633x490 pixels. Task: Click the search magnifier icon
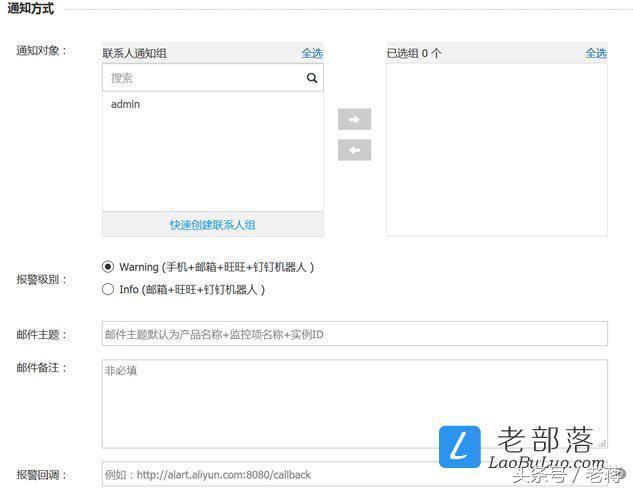tap(312, 78)
